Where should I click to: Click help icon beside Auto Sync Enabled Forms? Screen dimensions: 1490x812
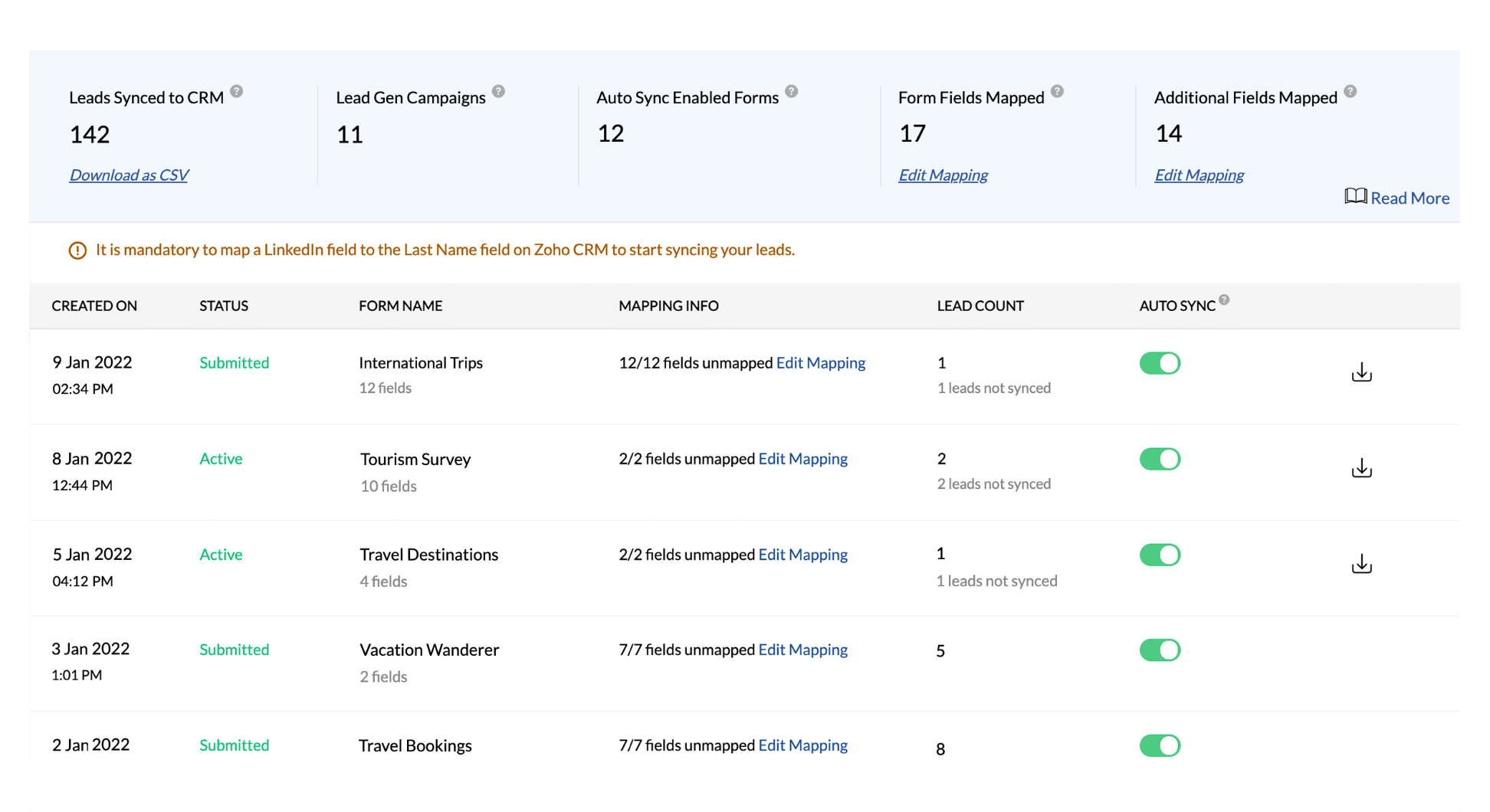[792, 91]
